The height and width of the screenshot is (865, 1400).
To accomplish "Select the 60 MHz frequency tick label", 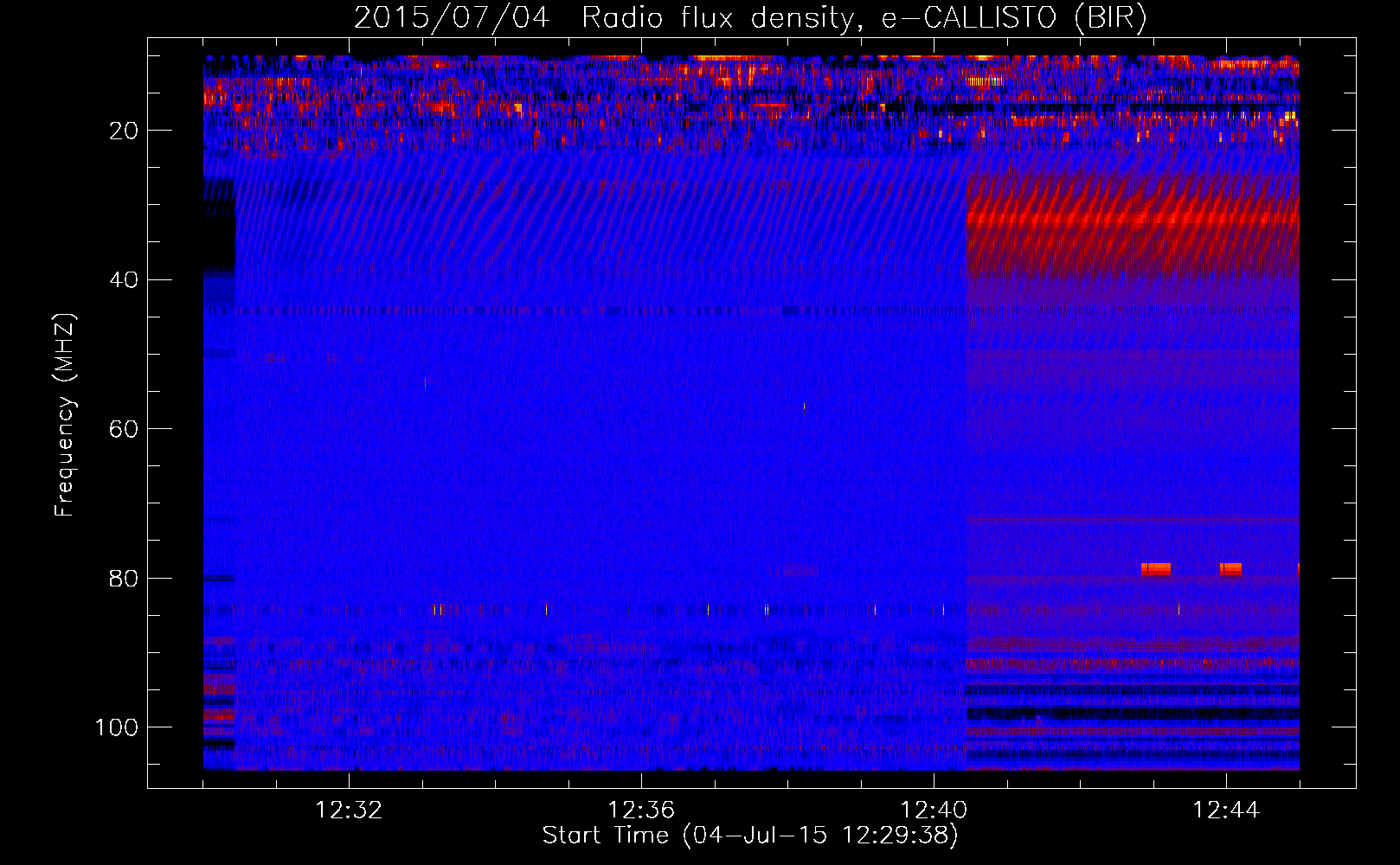I will click(x=125, y=429).
